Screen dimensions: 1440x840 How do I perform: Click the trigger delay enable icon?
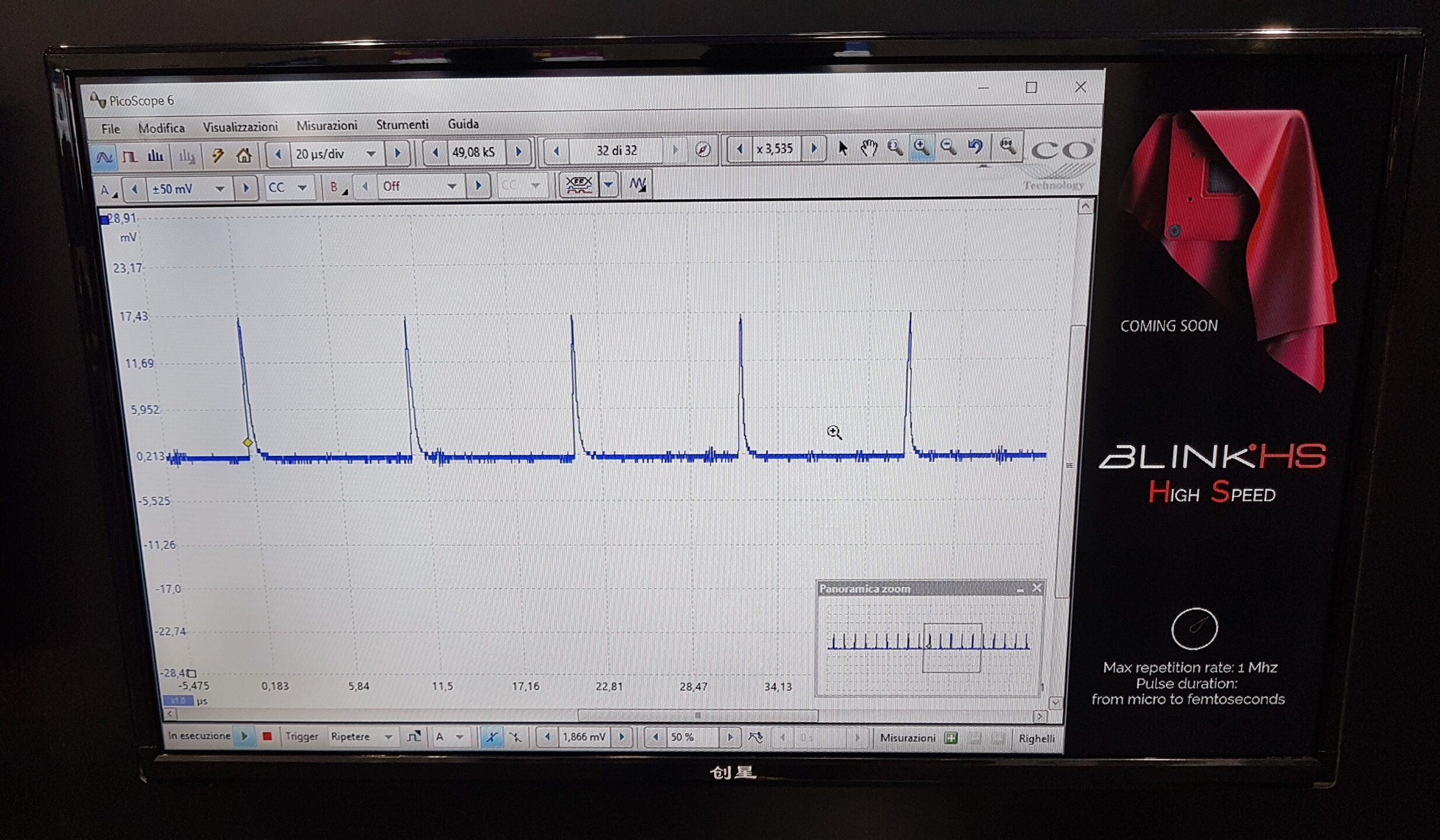click(756, 738)
